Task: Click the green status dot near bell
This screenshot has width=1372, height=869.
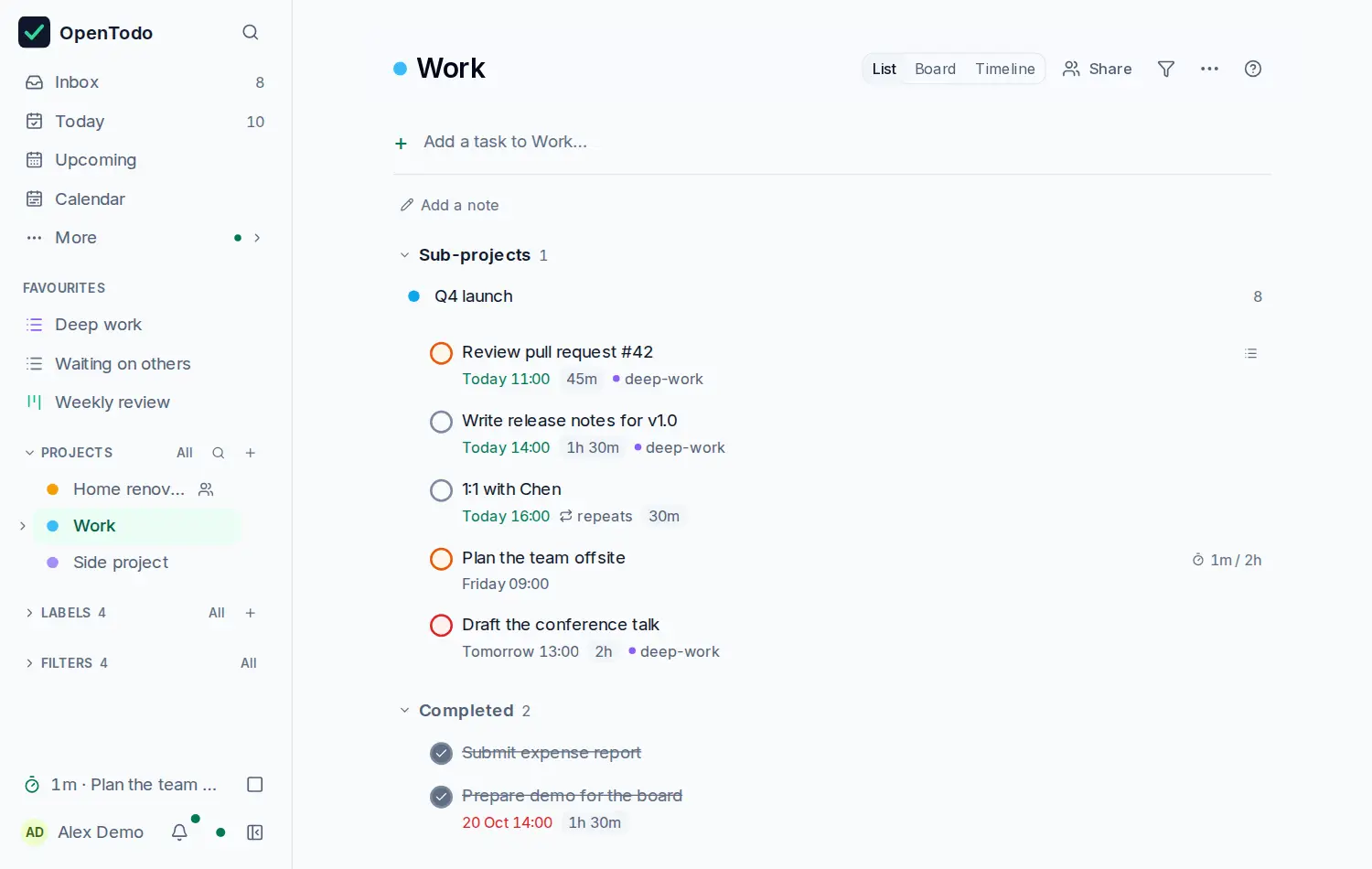Action: pyautogui.click(x=220, y=832)
